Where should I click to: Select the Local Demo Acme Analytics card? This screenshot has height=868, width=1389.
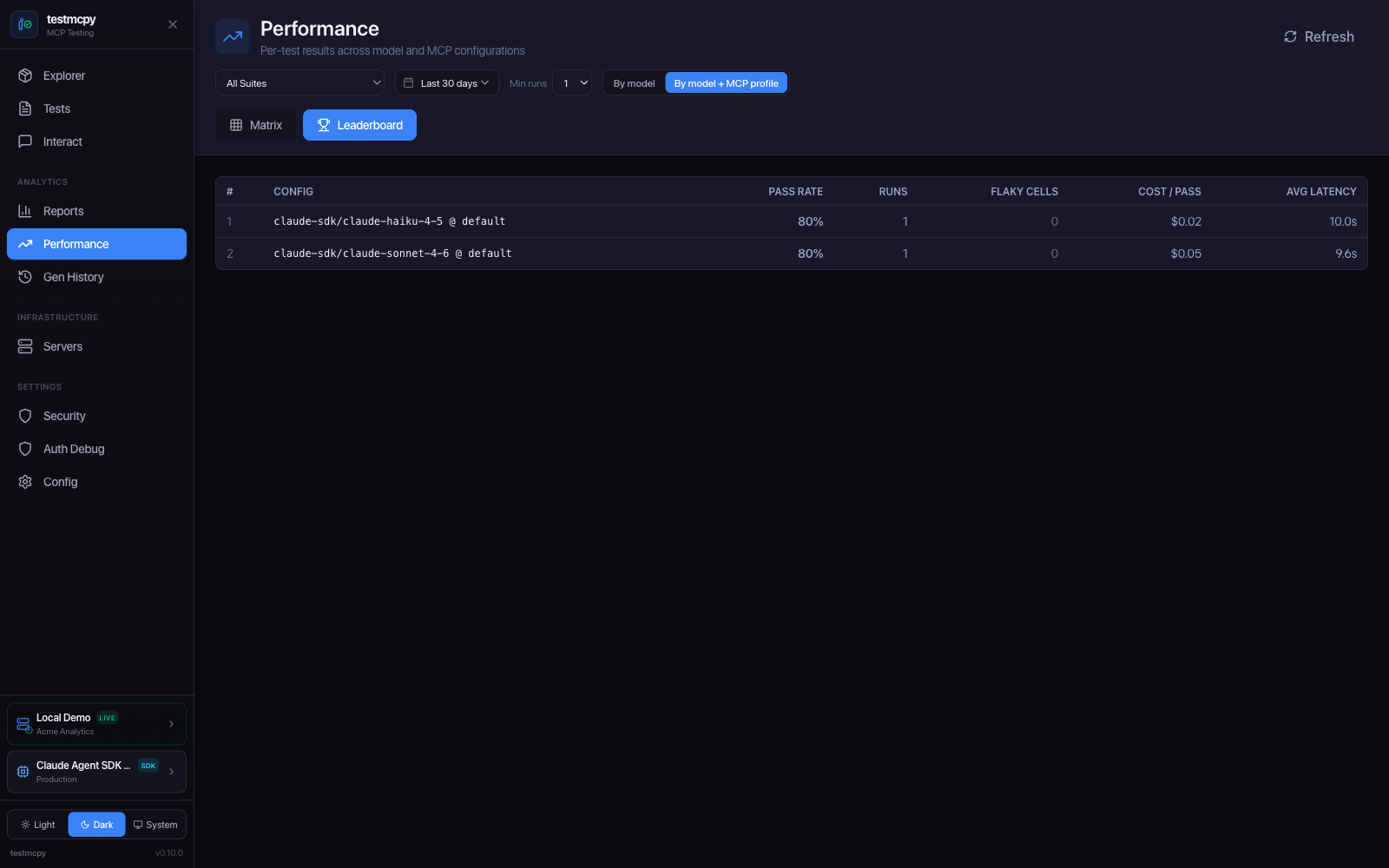[x=96, y=724]
